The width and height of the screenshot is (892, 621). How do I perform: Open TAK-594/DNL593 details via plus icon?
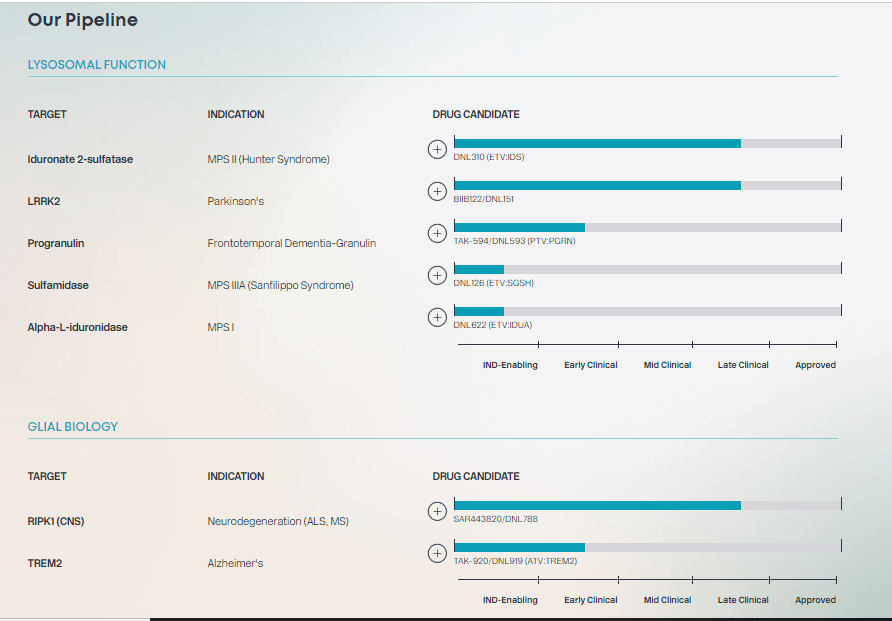point(437,233)
